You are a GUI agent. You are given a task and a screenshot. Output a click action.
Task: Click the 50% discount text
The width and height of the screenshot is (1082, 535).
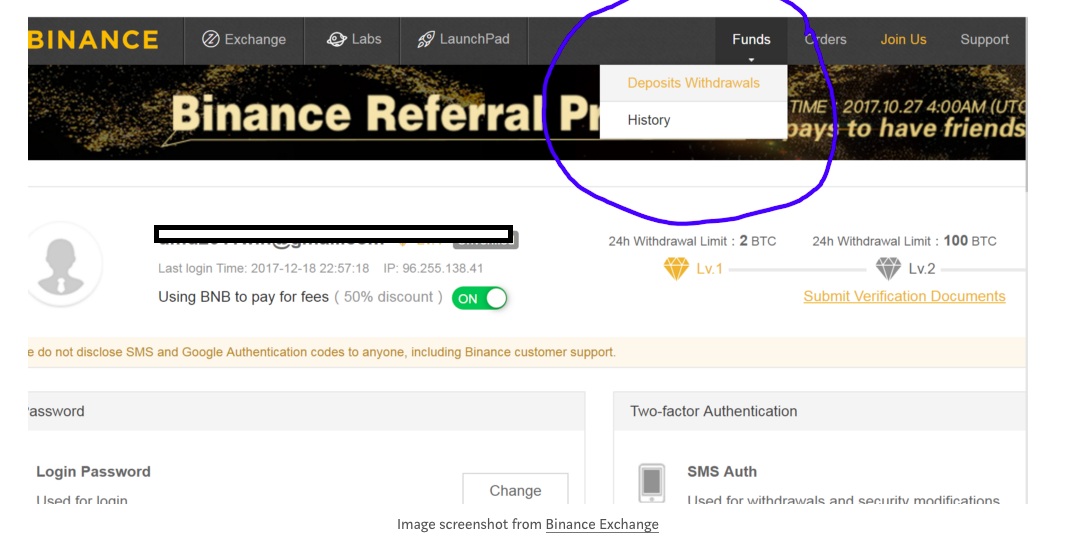point(388,298)
